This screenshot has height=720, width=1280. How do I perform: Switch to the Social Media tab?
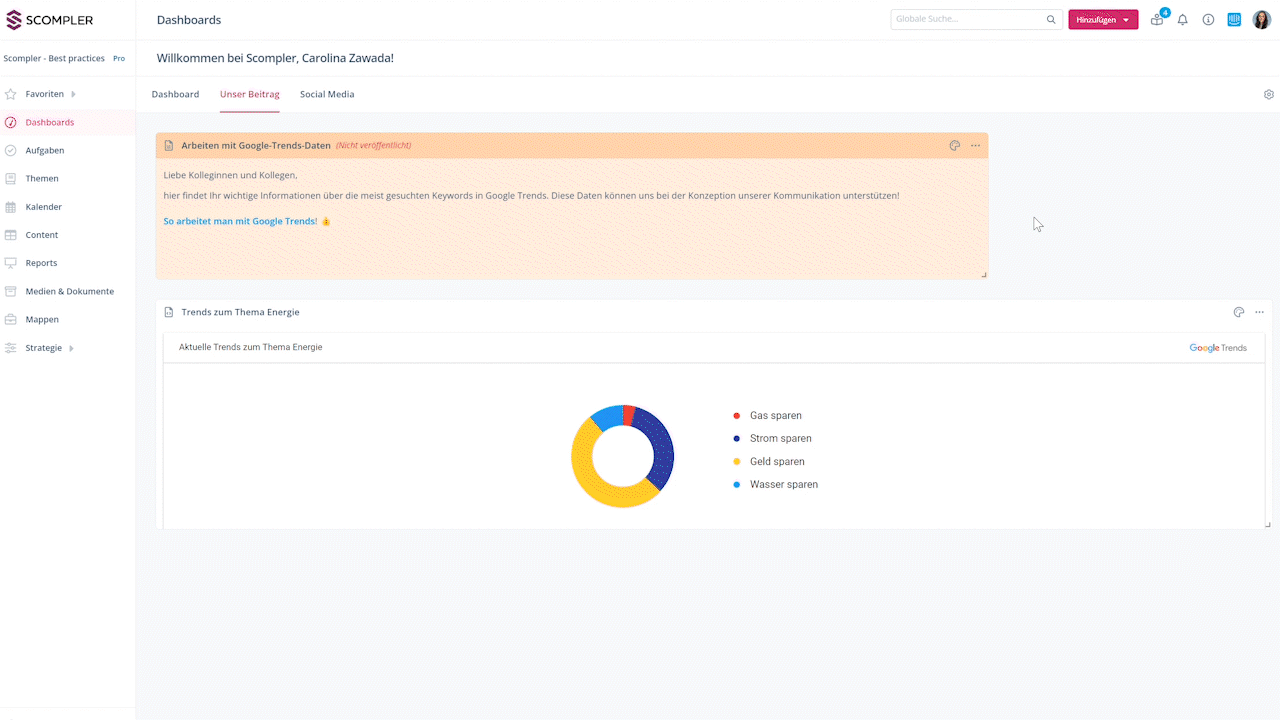pyautogui.click(x=327, y=93)
